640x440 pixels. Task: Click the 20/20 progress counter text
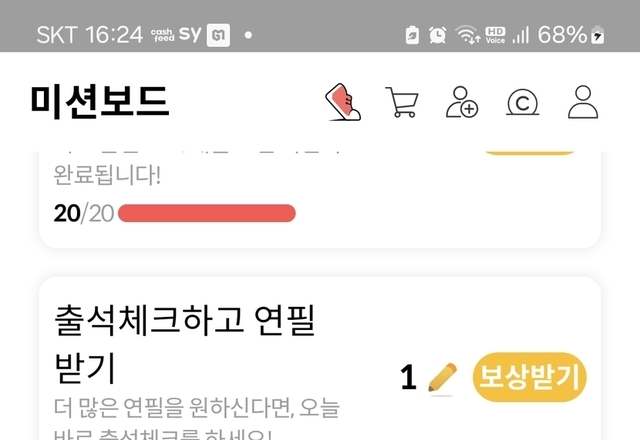coord(84,213)
